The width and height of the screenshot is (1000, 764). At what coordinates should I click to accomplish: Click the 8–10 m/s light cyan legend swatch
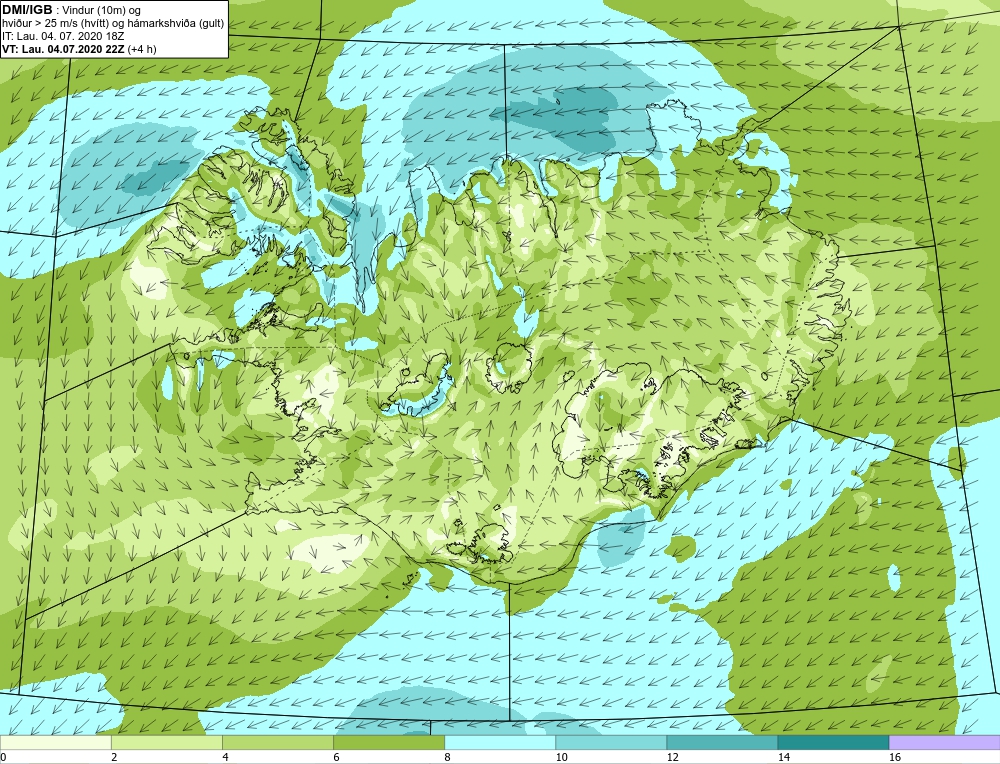(x=499, y=742)
